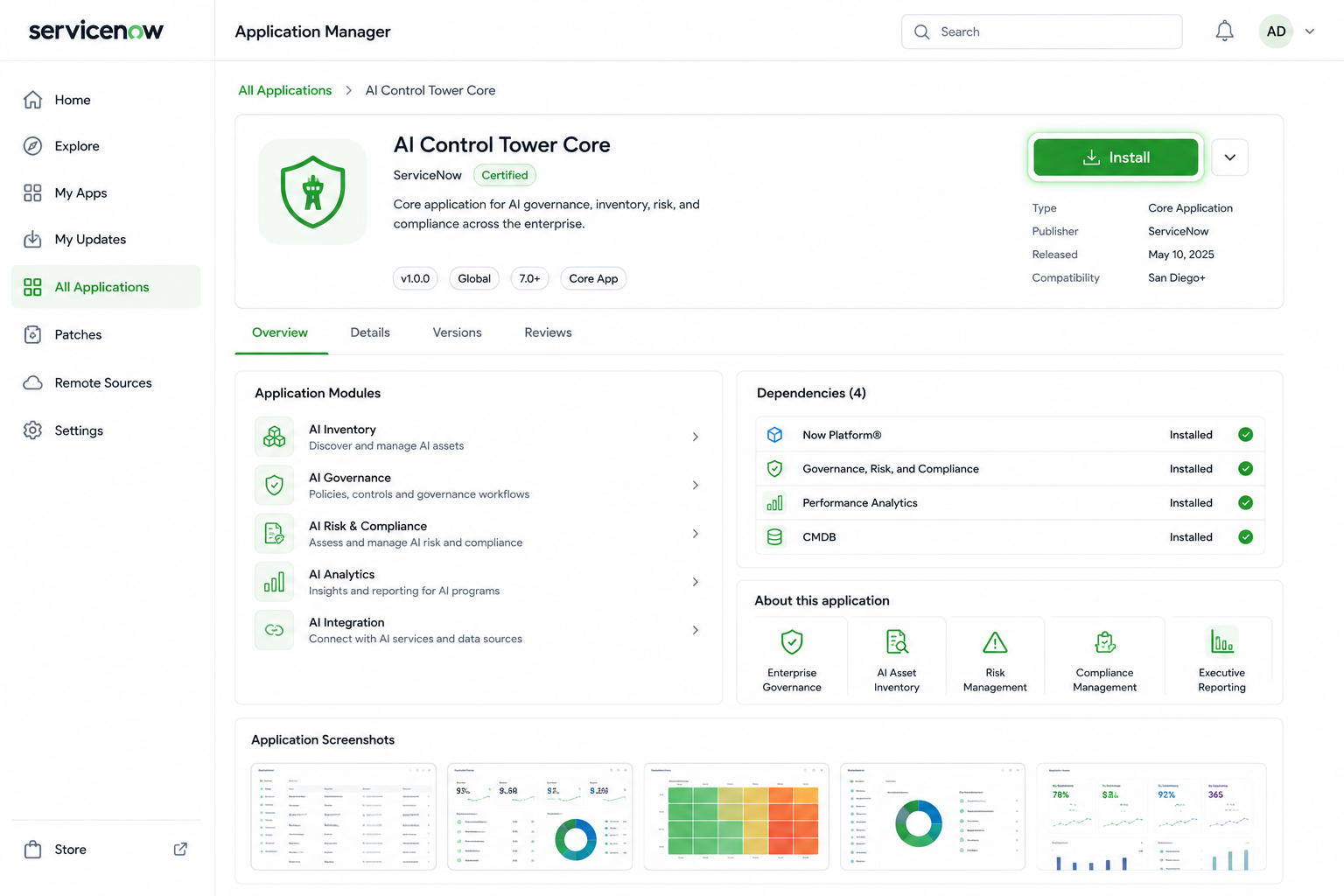The width and height of the screenshot is (1344, 896).
Task: Expand the AI Inventory module chevron
Action: [x=696, y=437]
